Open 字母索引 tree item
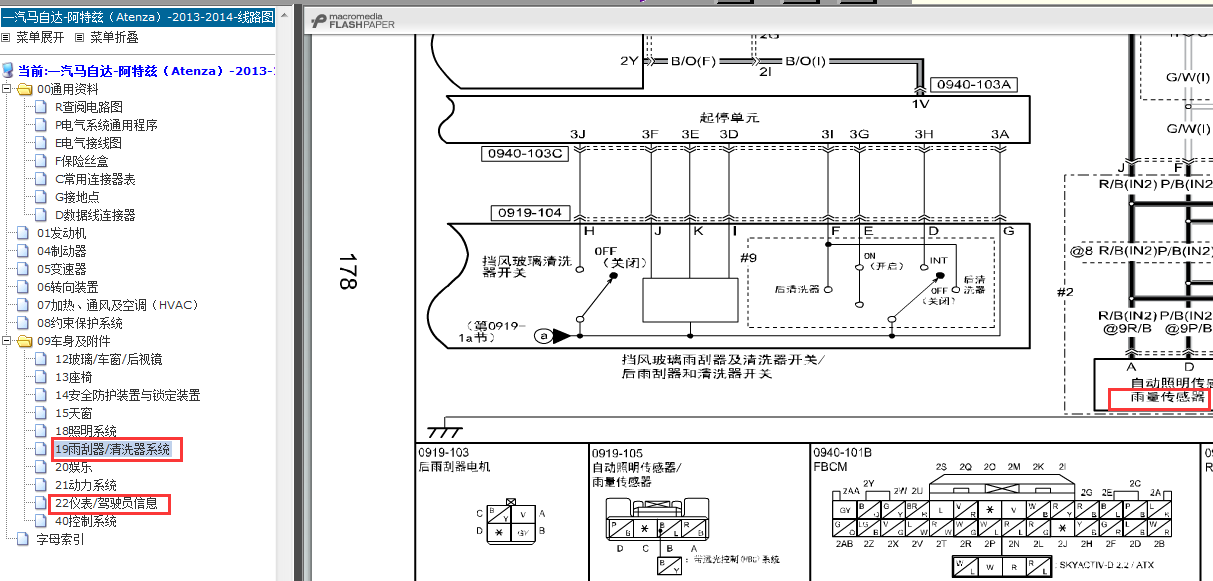Image resolution: width=1213 pixels, height=581 pixels. [61, 539]
